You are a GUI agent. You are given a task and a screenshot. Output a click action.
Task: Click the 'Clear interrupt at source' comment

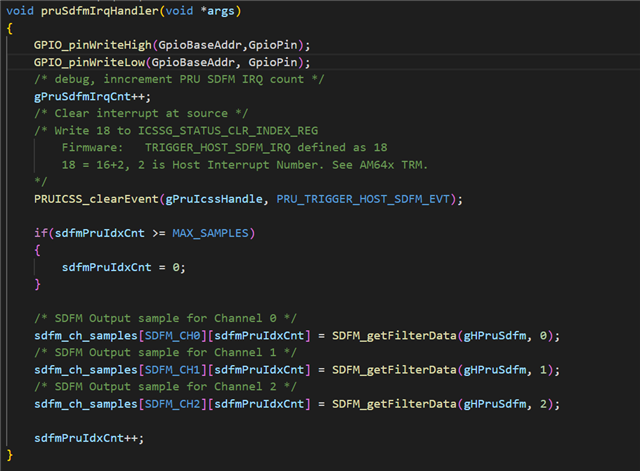click(x=141, y=113)
